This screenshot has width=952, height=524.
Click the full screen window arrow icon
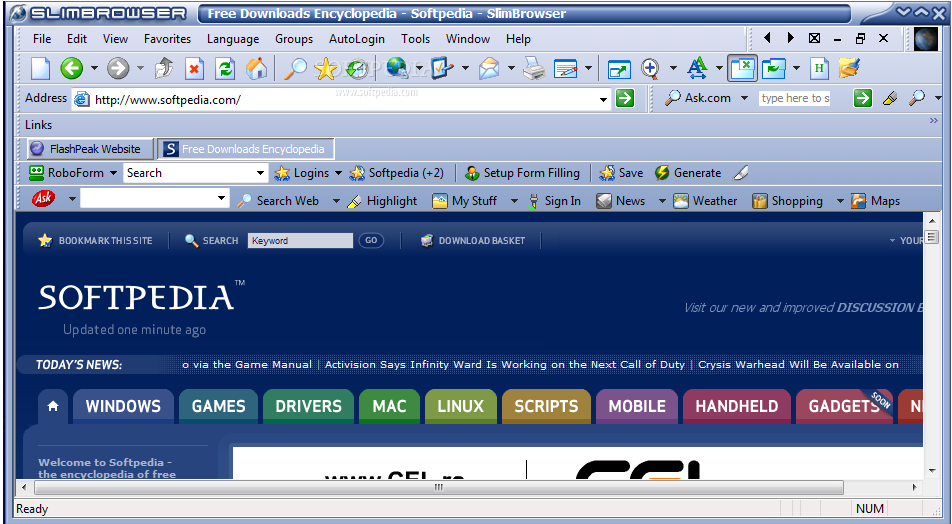point(619,69)
